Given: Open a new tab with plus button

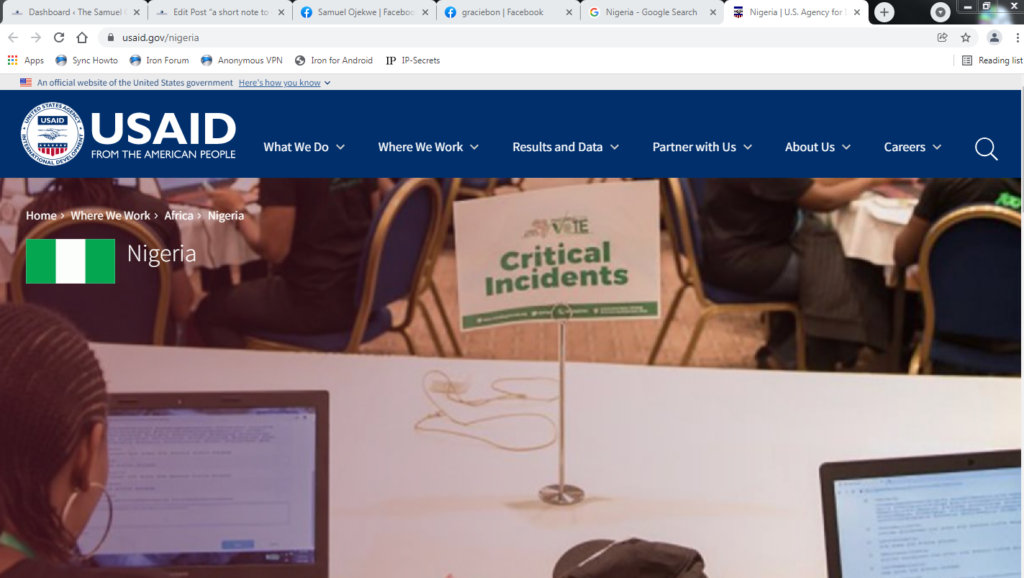Looking at the screenshot, I should [884, 12].
